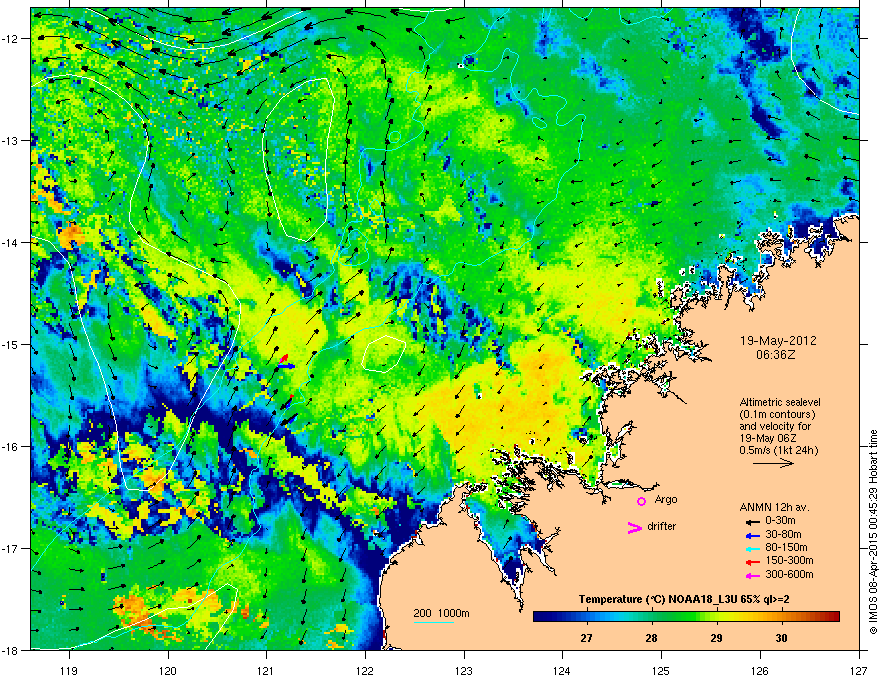Click the red 150-300m arrow legend symbol
The width and height of the screenshot is (880, 680).
click(753, 562)
